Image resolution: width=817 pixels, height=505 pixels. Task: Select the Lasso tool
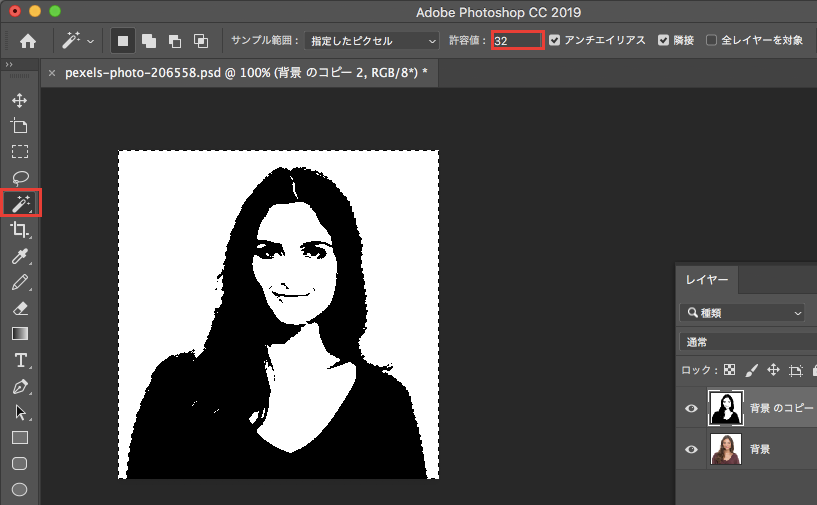19,178
